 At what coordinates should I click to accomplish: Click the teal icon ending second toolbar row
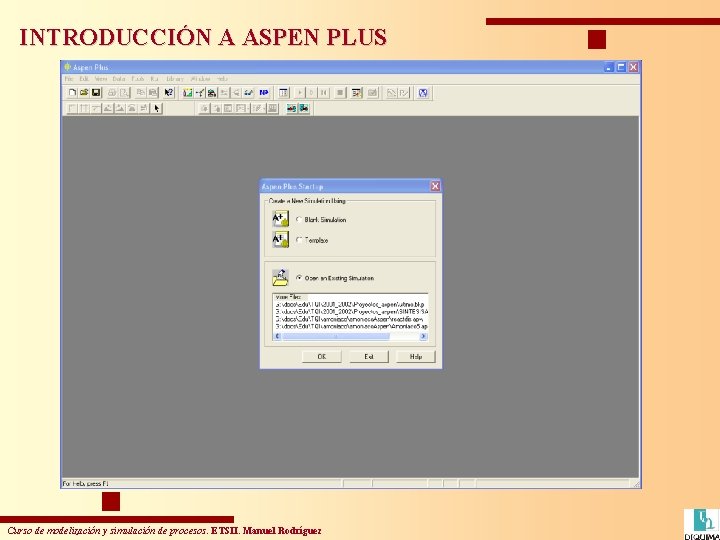point(304,108)
